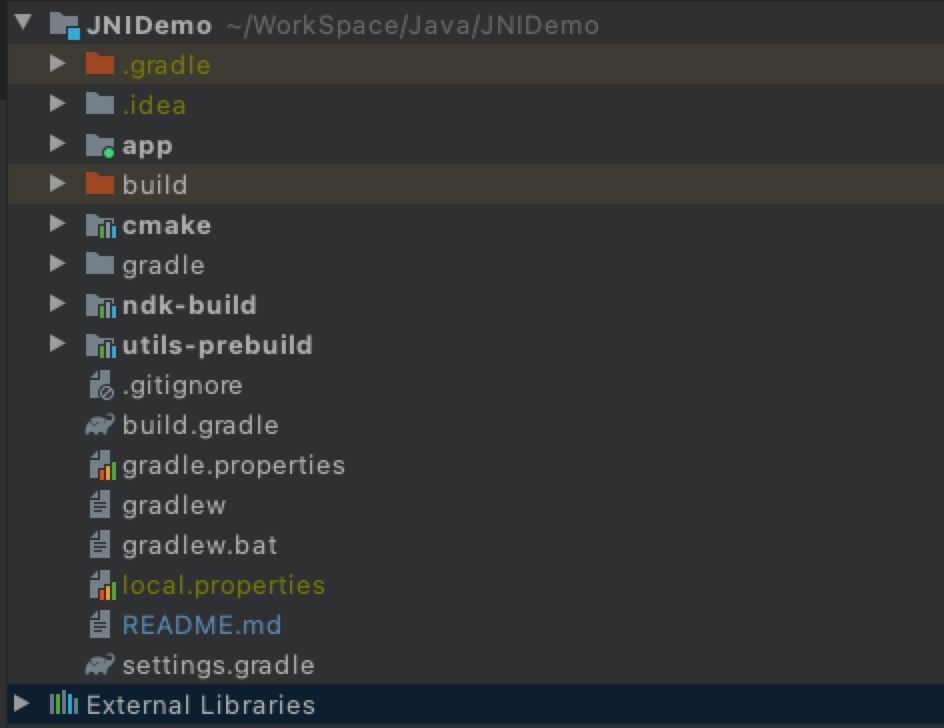Viewport: 944px width, 728px height.
Task: Expand the app module
Action: coord(58,144)
